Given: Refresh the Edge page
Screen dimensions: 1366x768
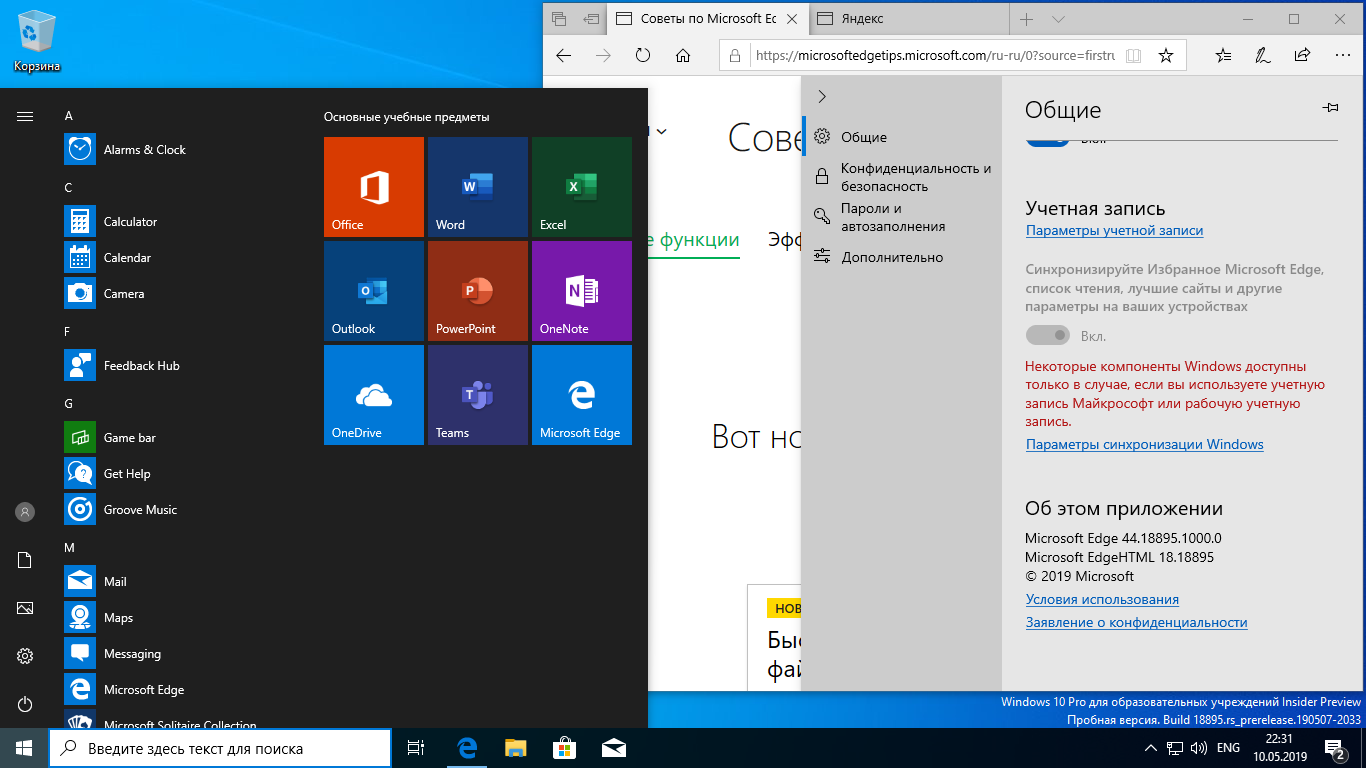Looking at the screenshot, I should (643, 56).
